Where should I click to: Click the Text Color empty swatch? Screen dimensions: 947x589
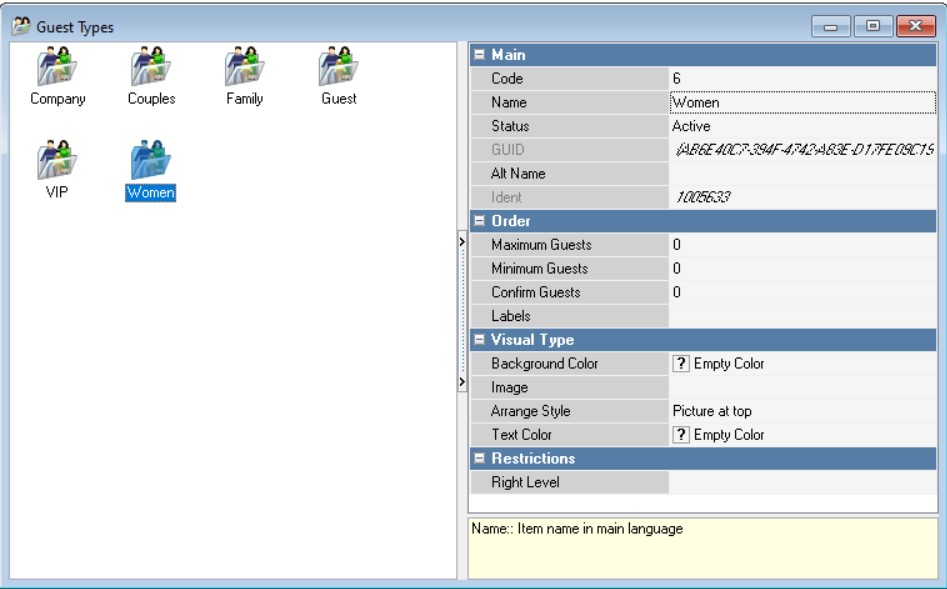click(x=681, y=435)
